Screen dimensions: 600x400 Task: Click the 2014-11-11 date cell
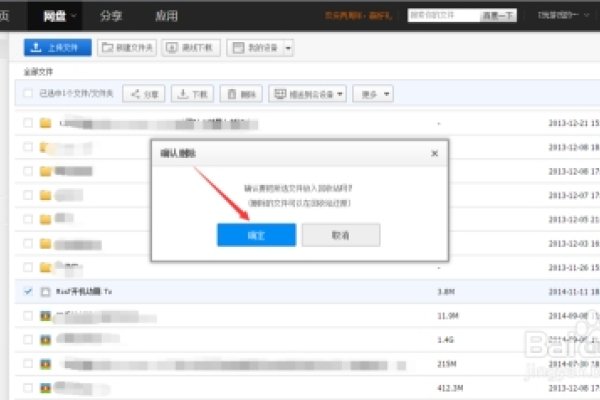click(x=574, y=292)
